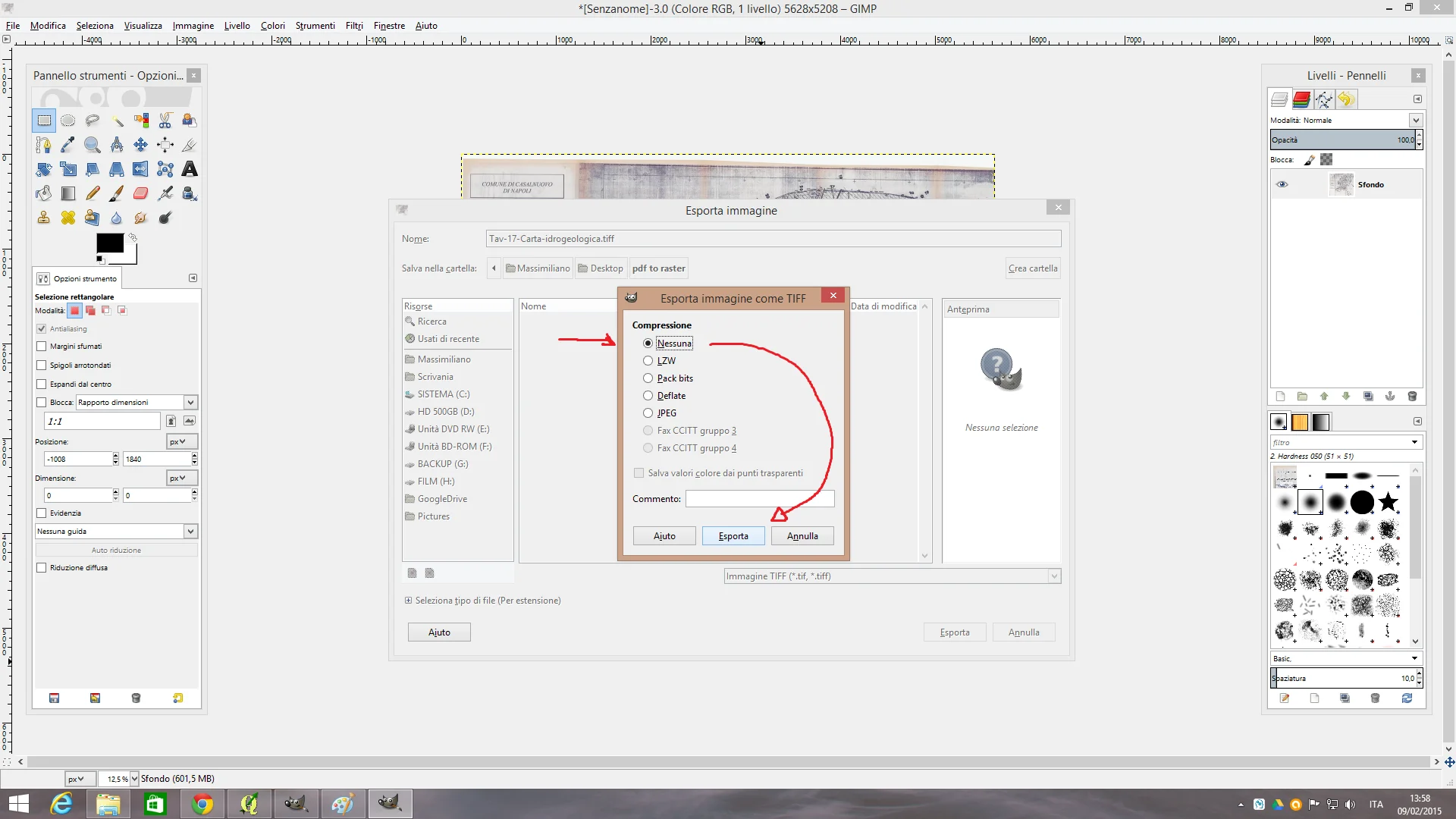The width and height of the screenshot is (1456, 819).
Task: Click Annulla in Esporta immagine dialog
Action: coord(1024,632)
